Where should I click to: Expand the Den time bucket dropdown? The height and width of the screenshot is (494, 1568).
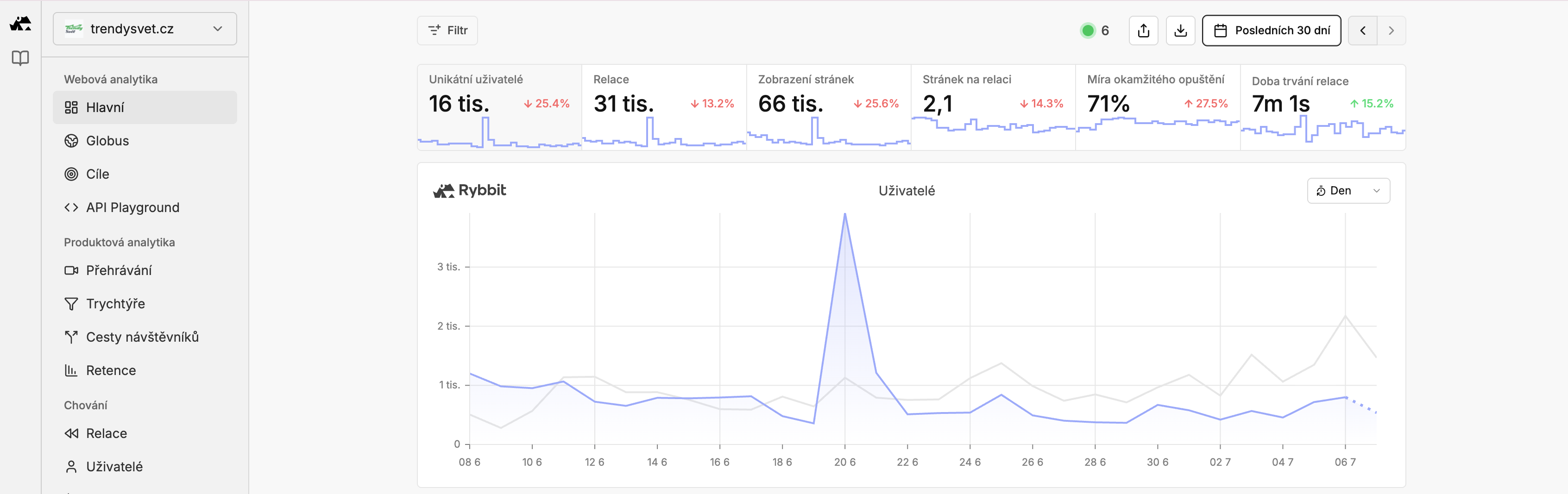coord(1348,190)
